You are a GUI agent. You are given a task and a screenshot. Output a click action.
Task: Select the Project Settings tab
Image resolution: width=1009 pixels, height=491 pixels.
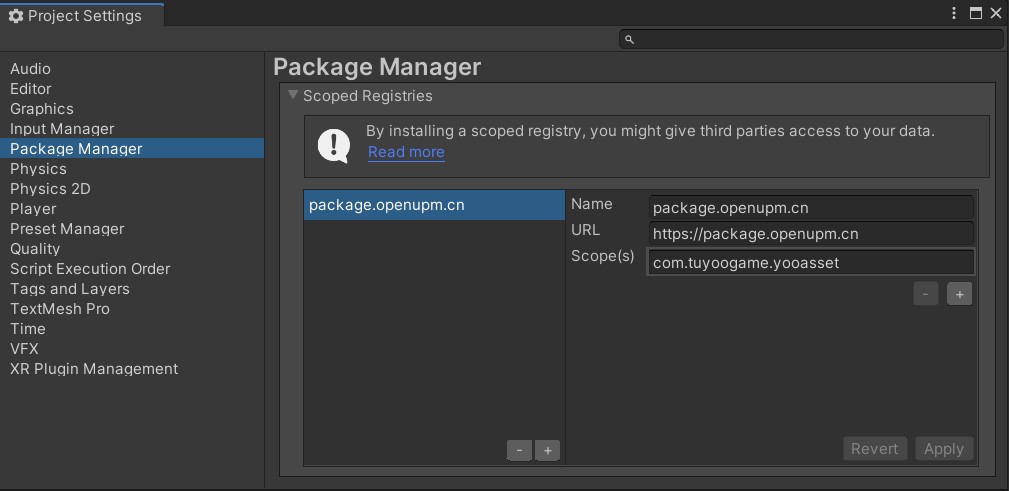(x=82, y=14)
